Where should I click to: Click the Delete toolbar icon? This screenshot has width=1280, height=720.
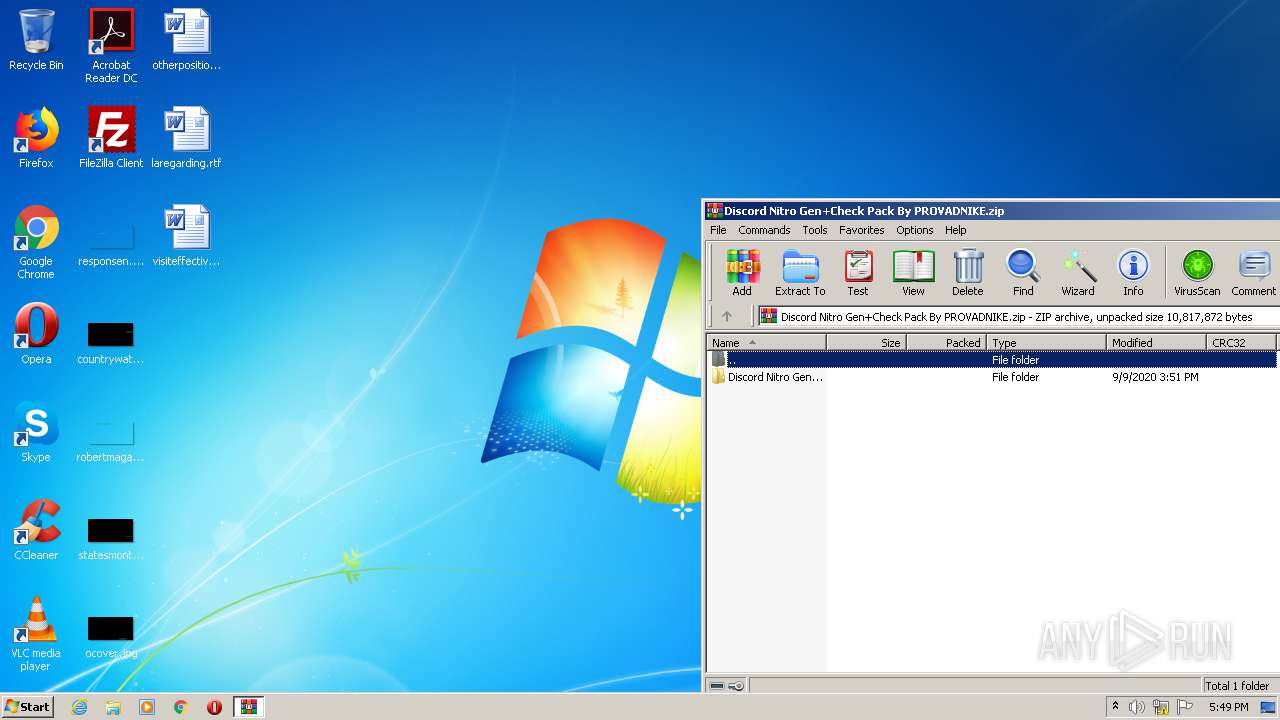967,273
